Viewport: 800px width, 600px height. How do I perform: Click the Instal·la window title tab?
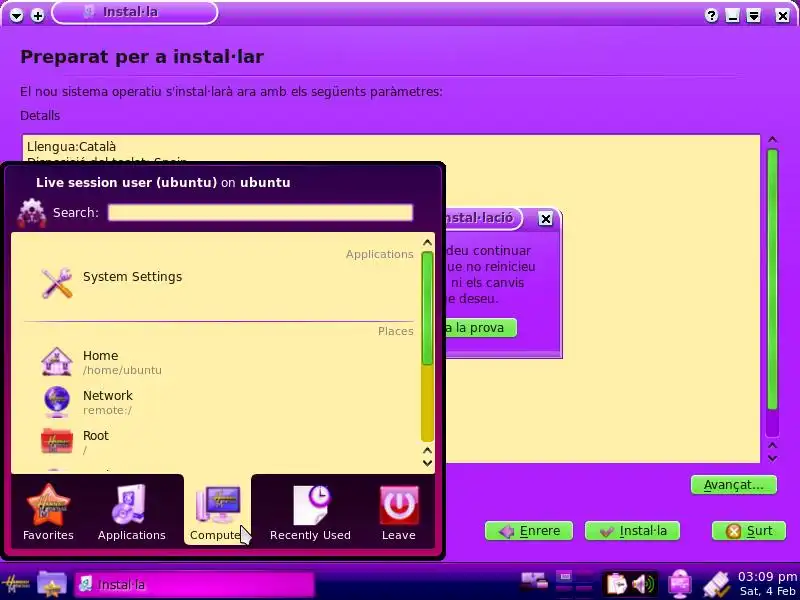[x=135, y=12]
